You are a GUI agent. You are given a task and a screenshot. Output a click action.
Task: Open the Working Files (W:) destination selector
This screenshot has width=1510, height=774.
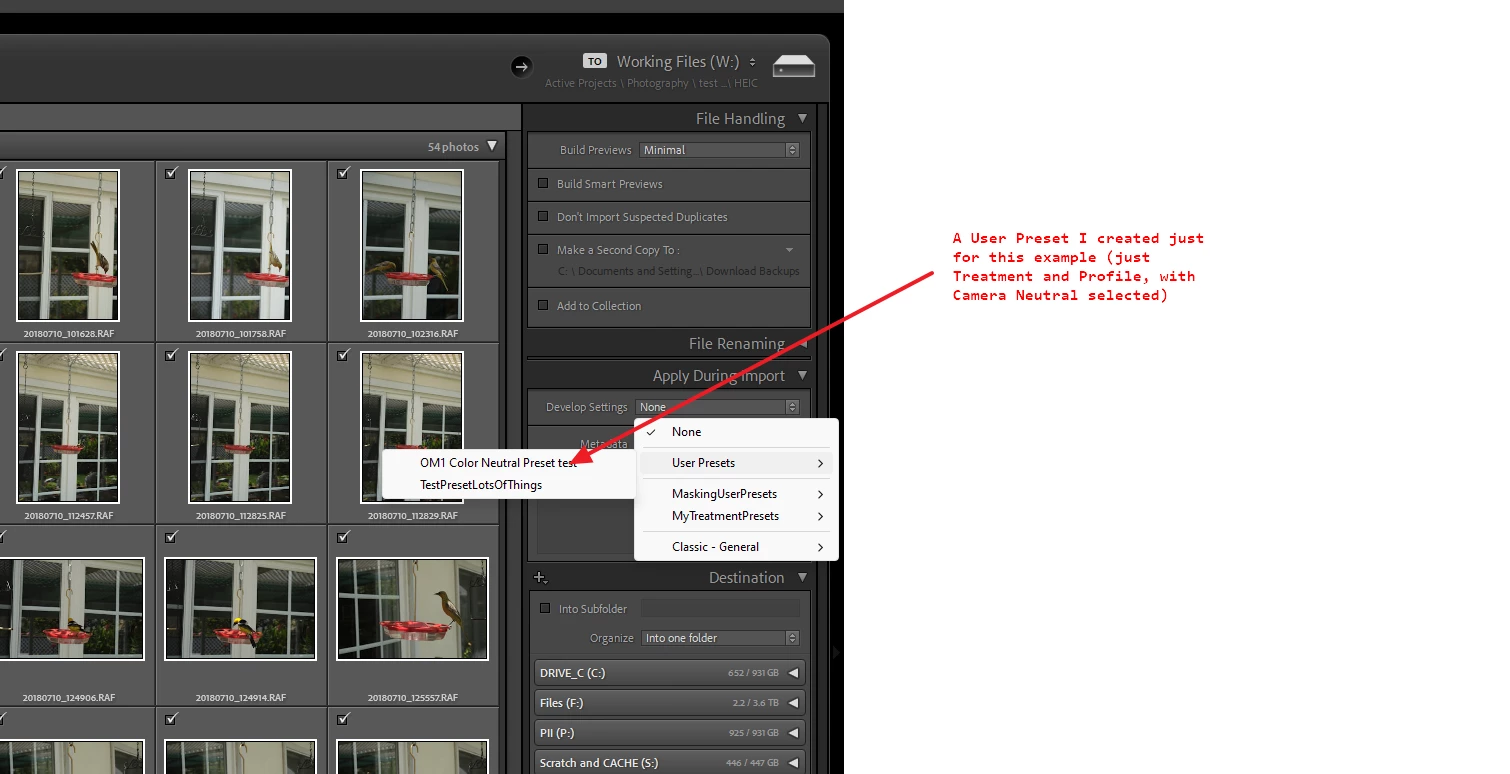[687, 62]
